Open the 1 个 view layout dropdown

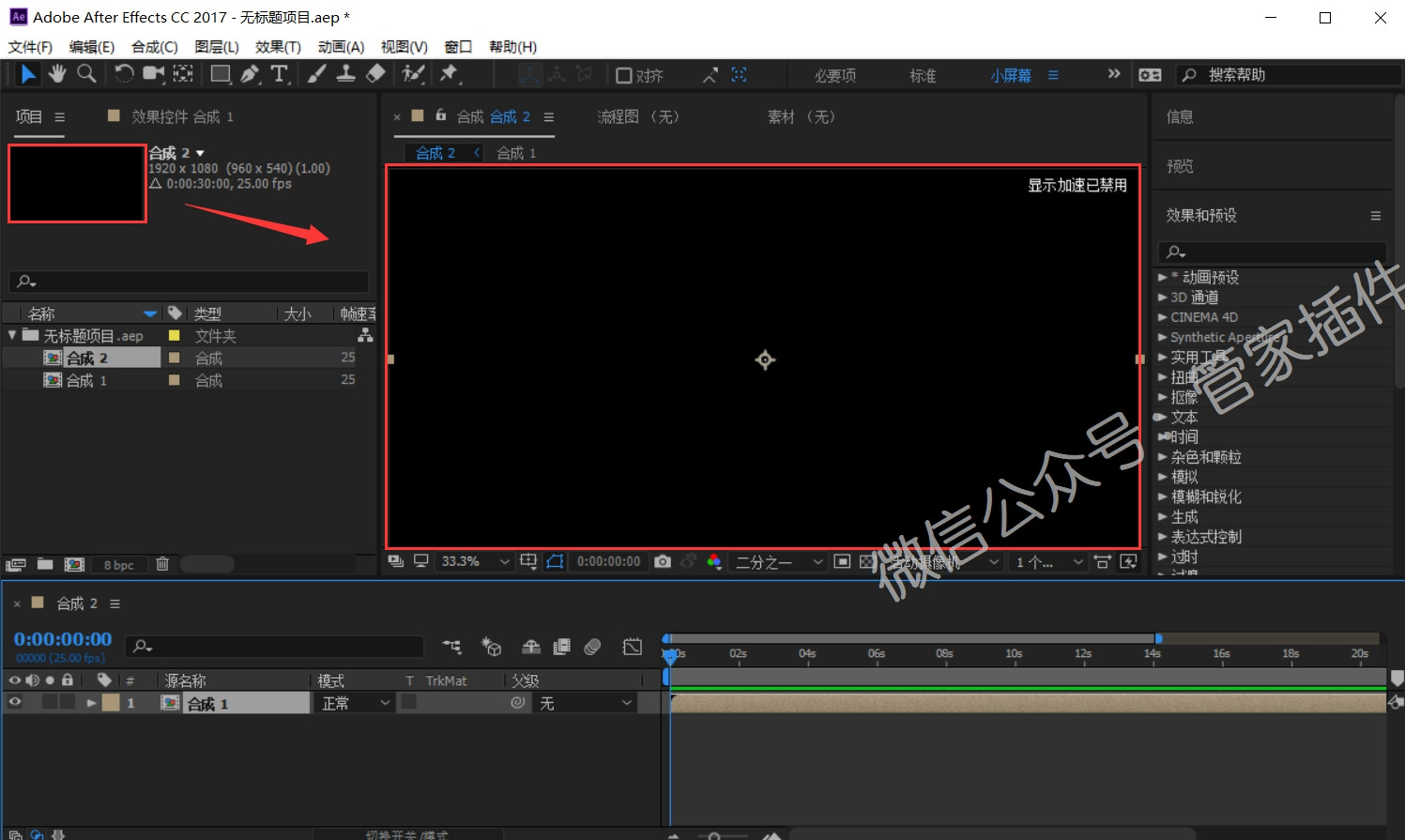1048,561
